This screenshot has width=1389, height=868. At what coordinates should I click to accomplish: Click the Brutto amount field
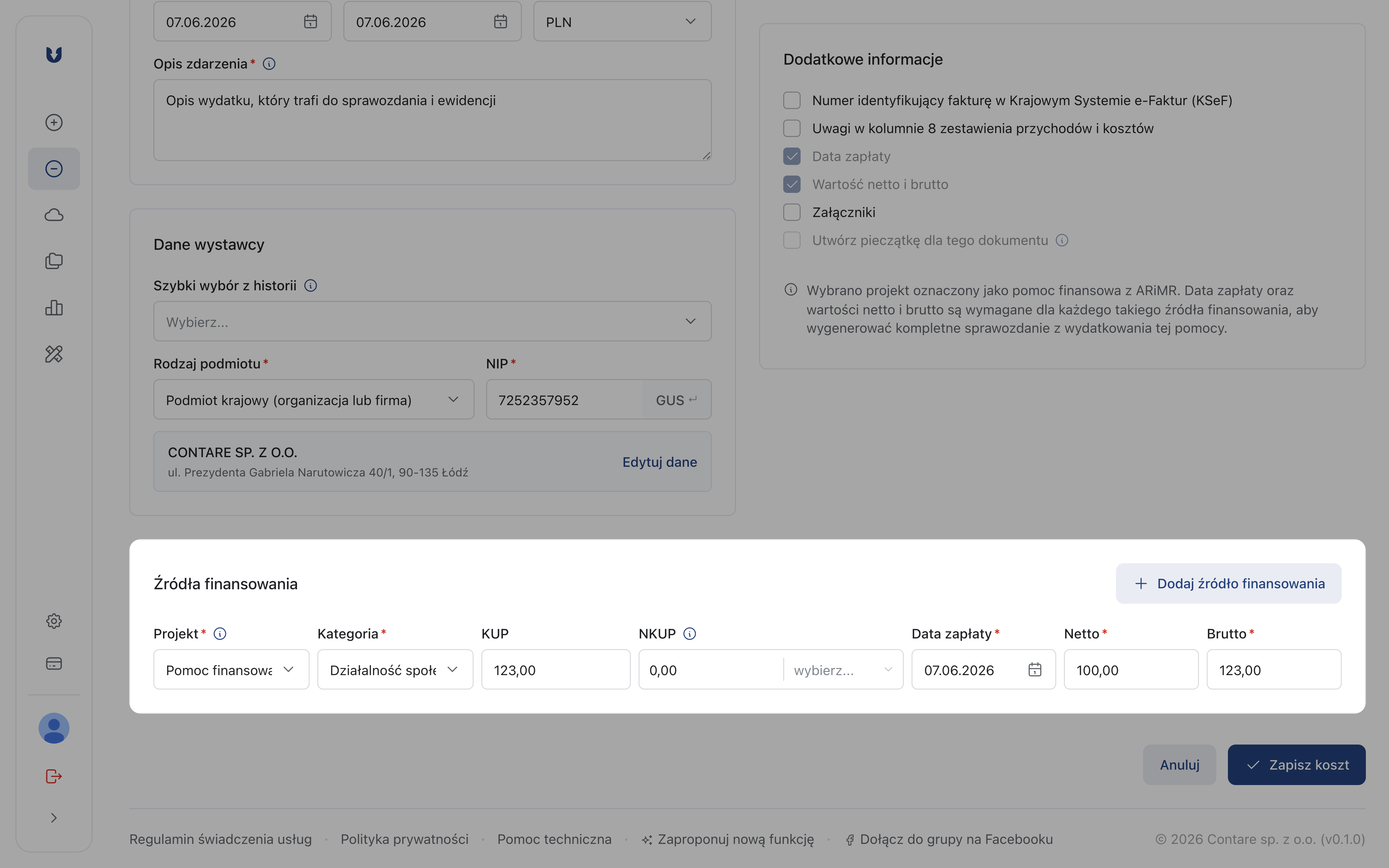1274,669
